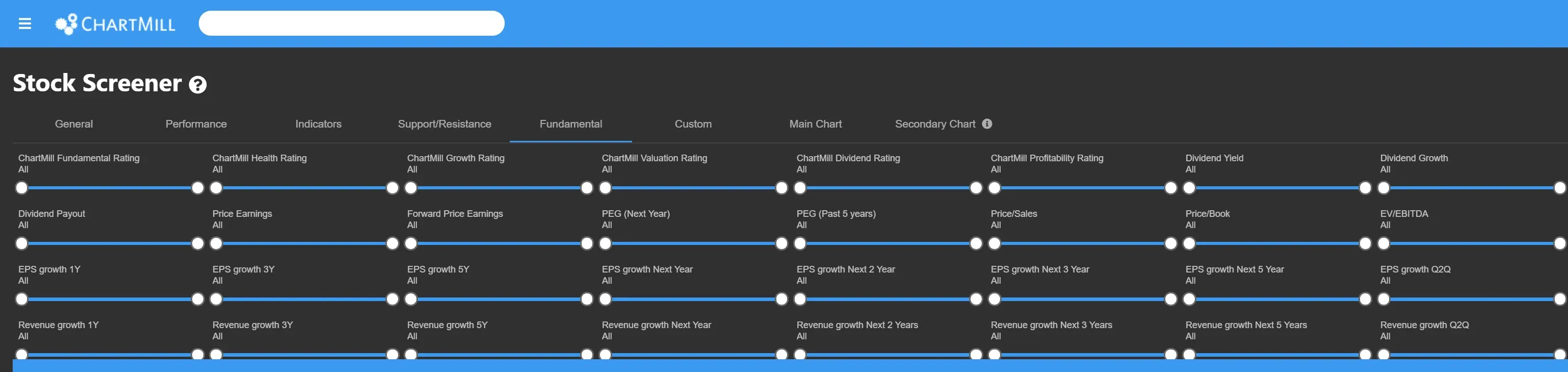Click the ChartMill logo

115,24
